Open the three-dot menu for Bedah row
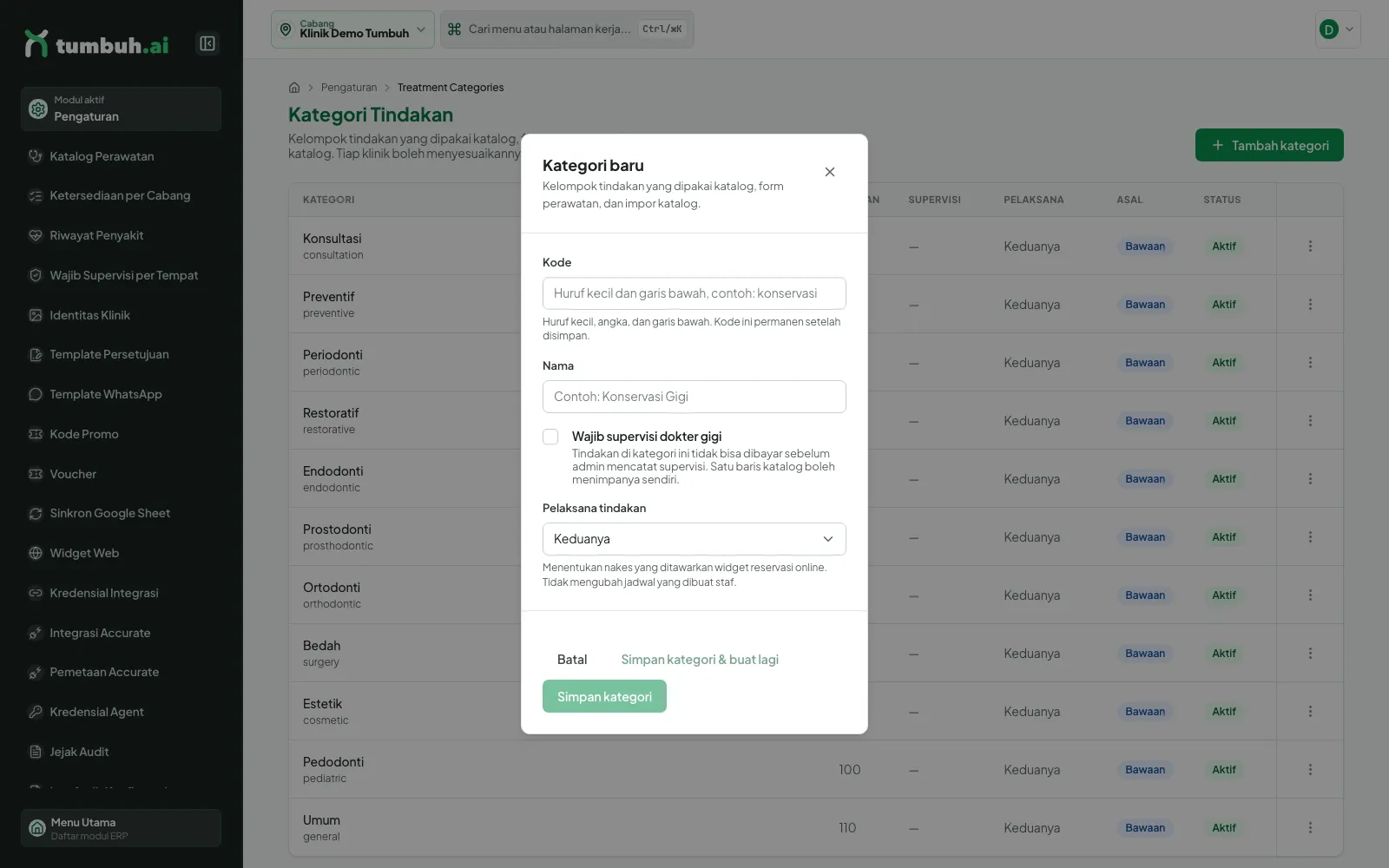The height and width of the screenshot is (868, 1389). tap(1310, 654)
